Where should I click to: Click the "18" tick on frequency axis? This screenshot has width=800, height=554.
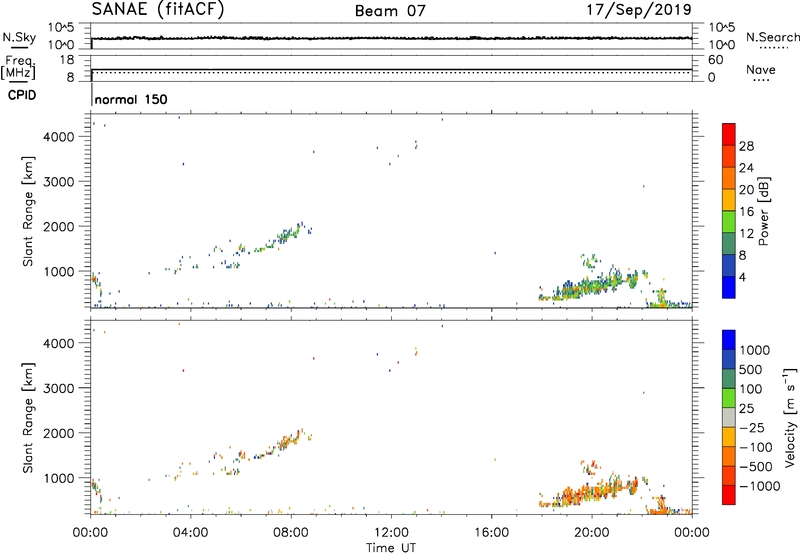pyautogui.click(x=66, y=60)
